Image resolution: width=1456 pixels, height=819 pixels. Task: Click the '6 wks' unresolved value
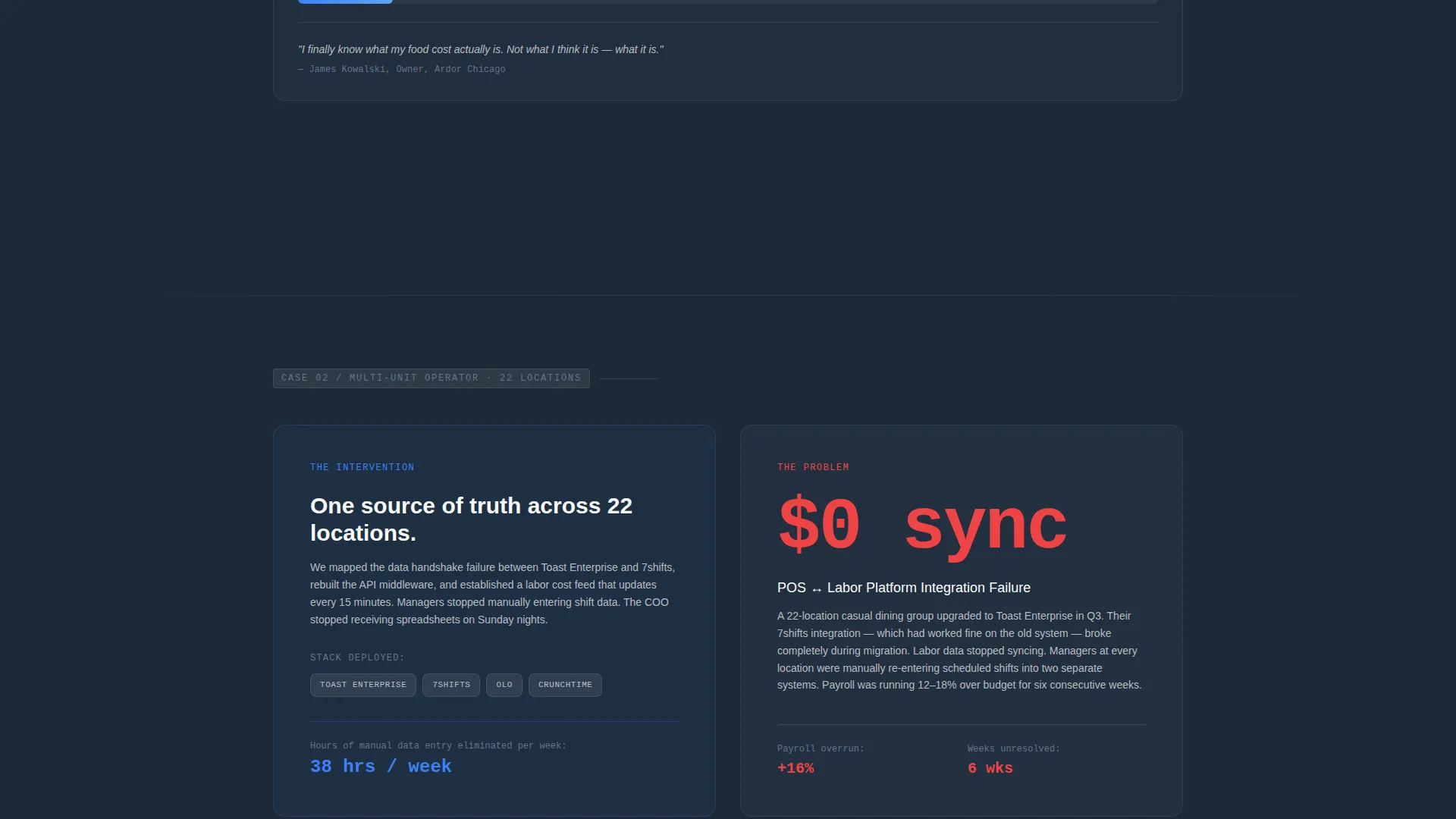pos(990,768)
